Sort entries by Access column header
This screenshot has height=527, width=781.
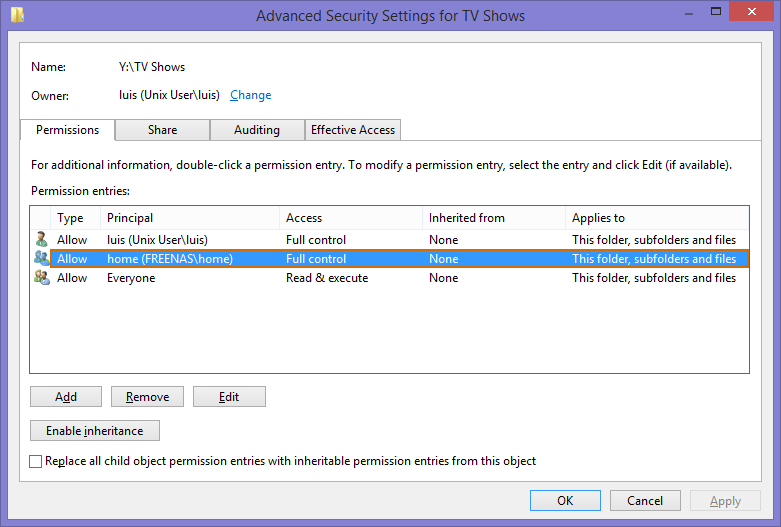pyautogui.click(x=350, y=218)
